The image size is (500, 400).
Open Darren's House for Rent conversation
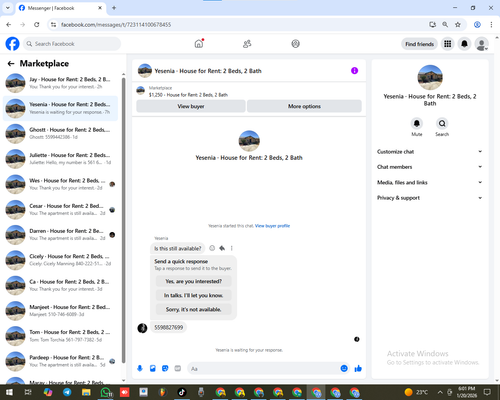[60, 234]
